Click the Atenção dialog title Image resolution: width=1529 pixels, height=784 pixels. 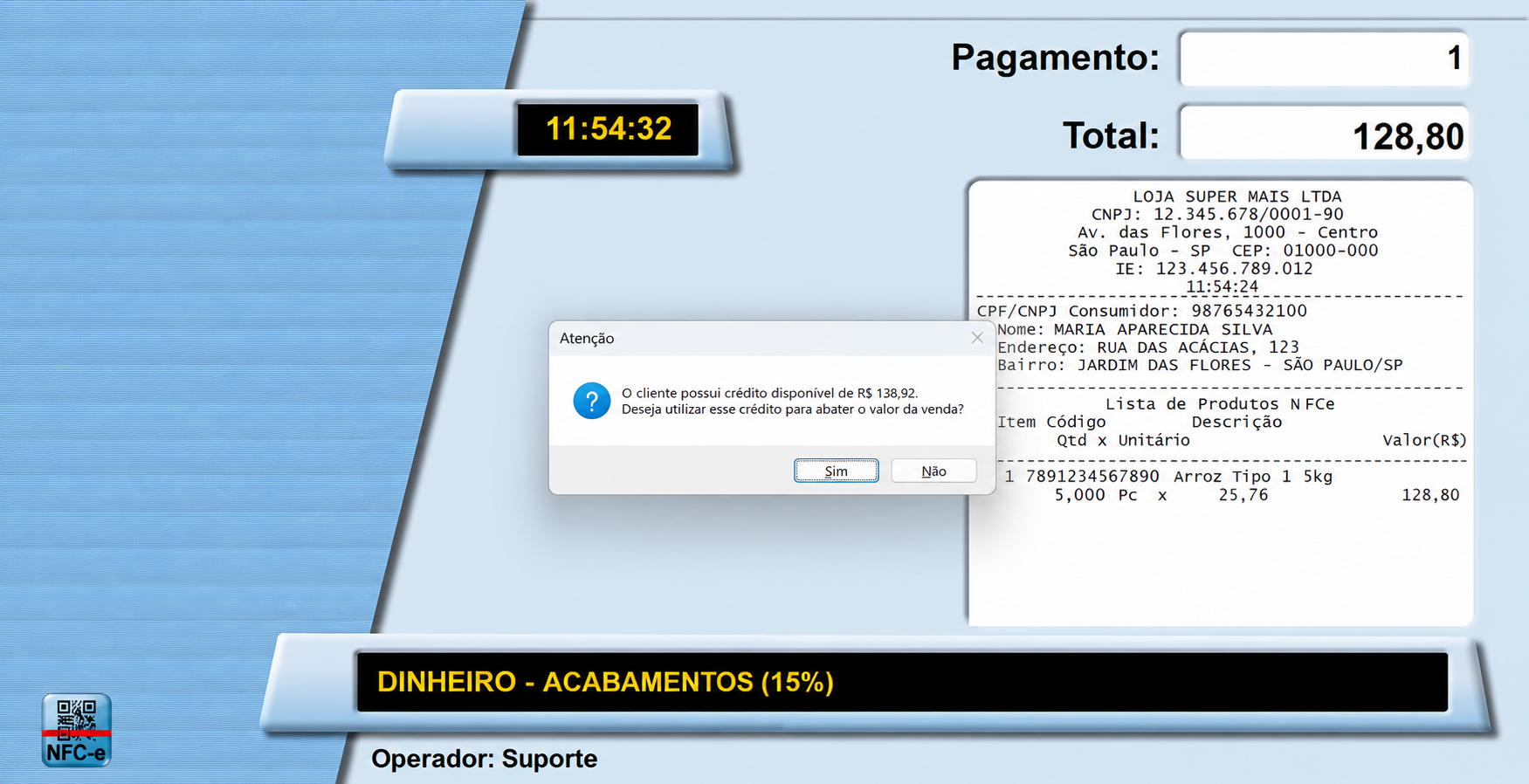click(587, 339)
